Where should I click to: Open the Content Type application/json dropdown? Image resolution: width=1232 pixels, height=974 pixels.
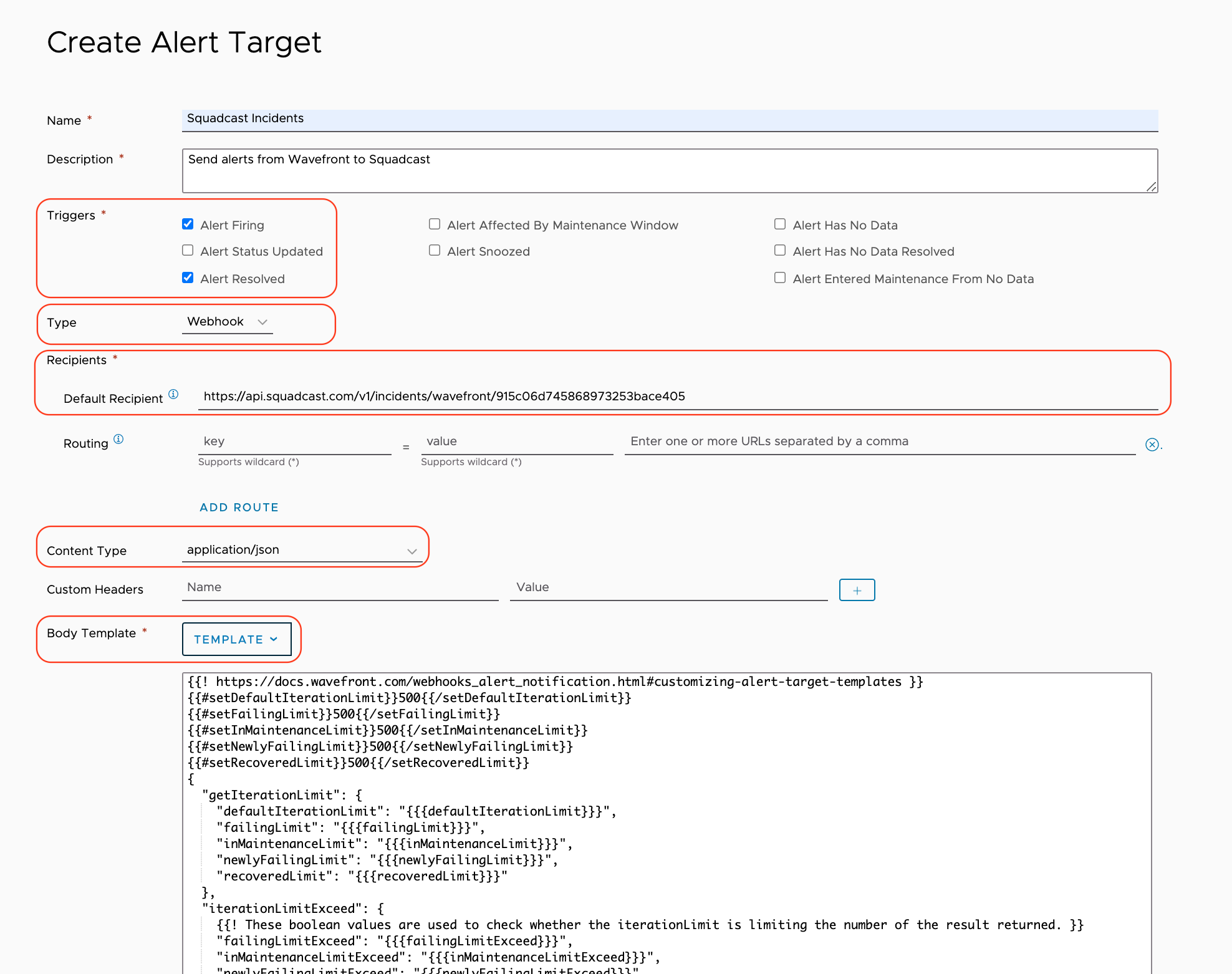[302, 550]
